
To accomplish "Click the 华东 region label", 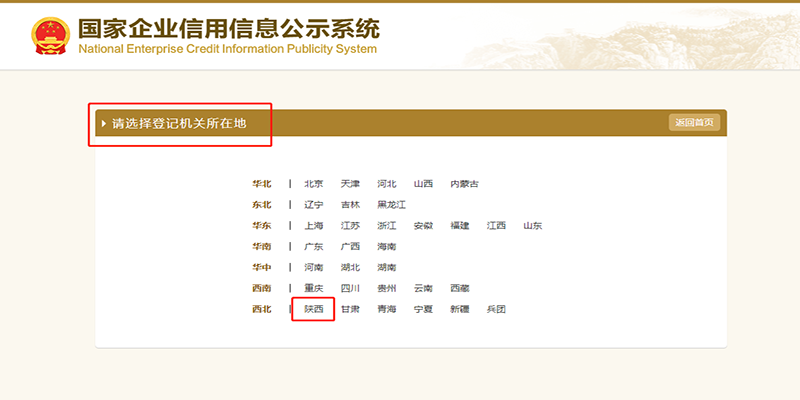I will click(262, 226).
